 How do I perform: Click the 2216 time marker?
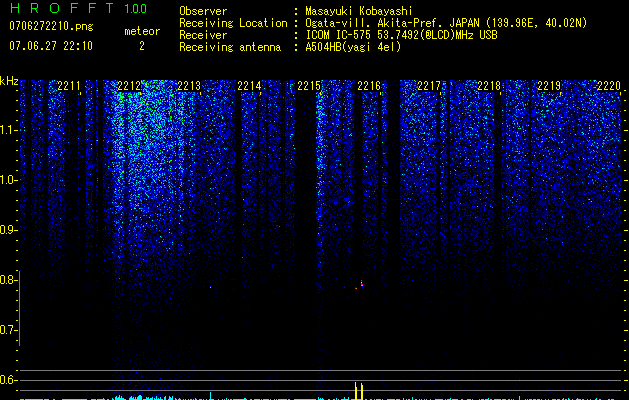[x=369, y=85]
